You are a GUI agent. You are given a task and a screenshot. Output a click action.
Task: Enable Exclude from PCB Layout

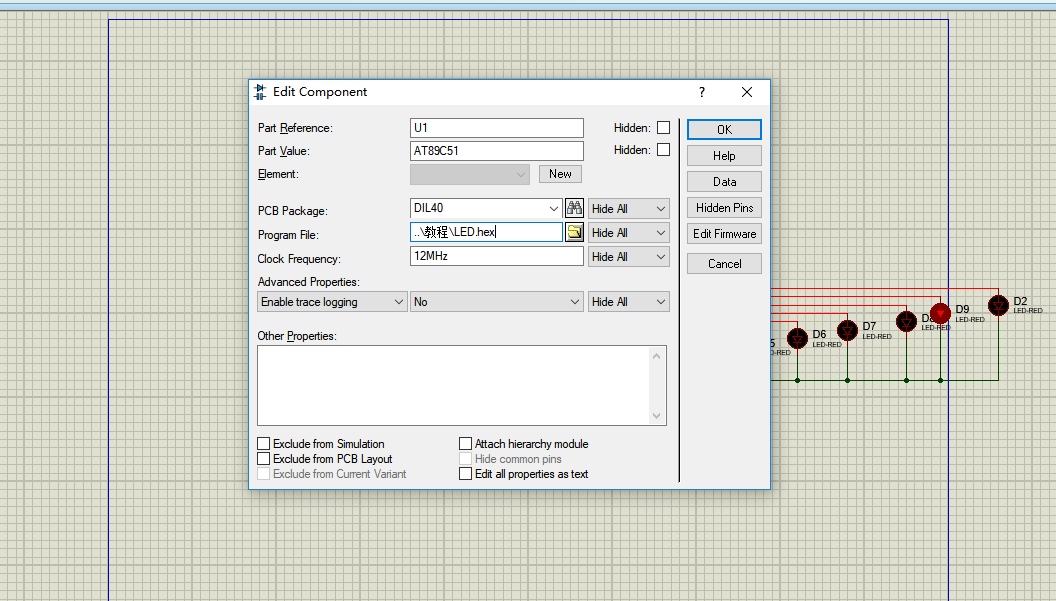pos(263,458)
